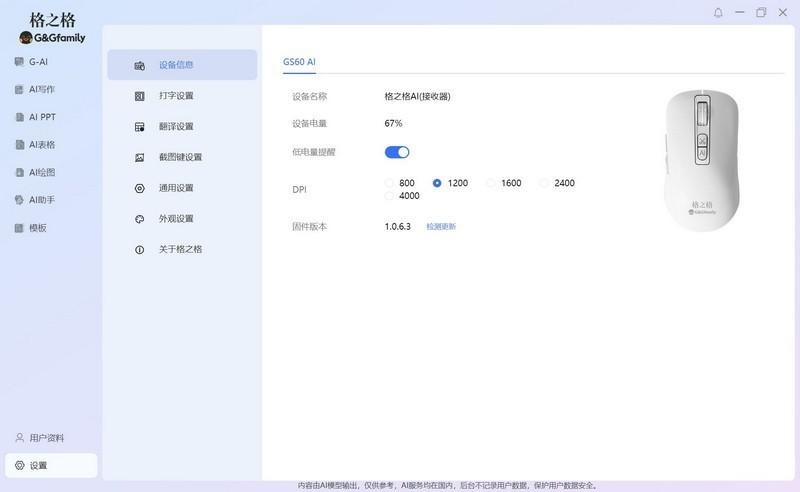This screenshot has height=492, width=800.
Task: Open the 翻译设置 menu label
Action: coord(176,126)
